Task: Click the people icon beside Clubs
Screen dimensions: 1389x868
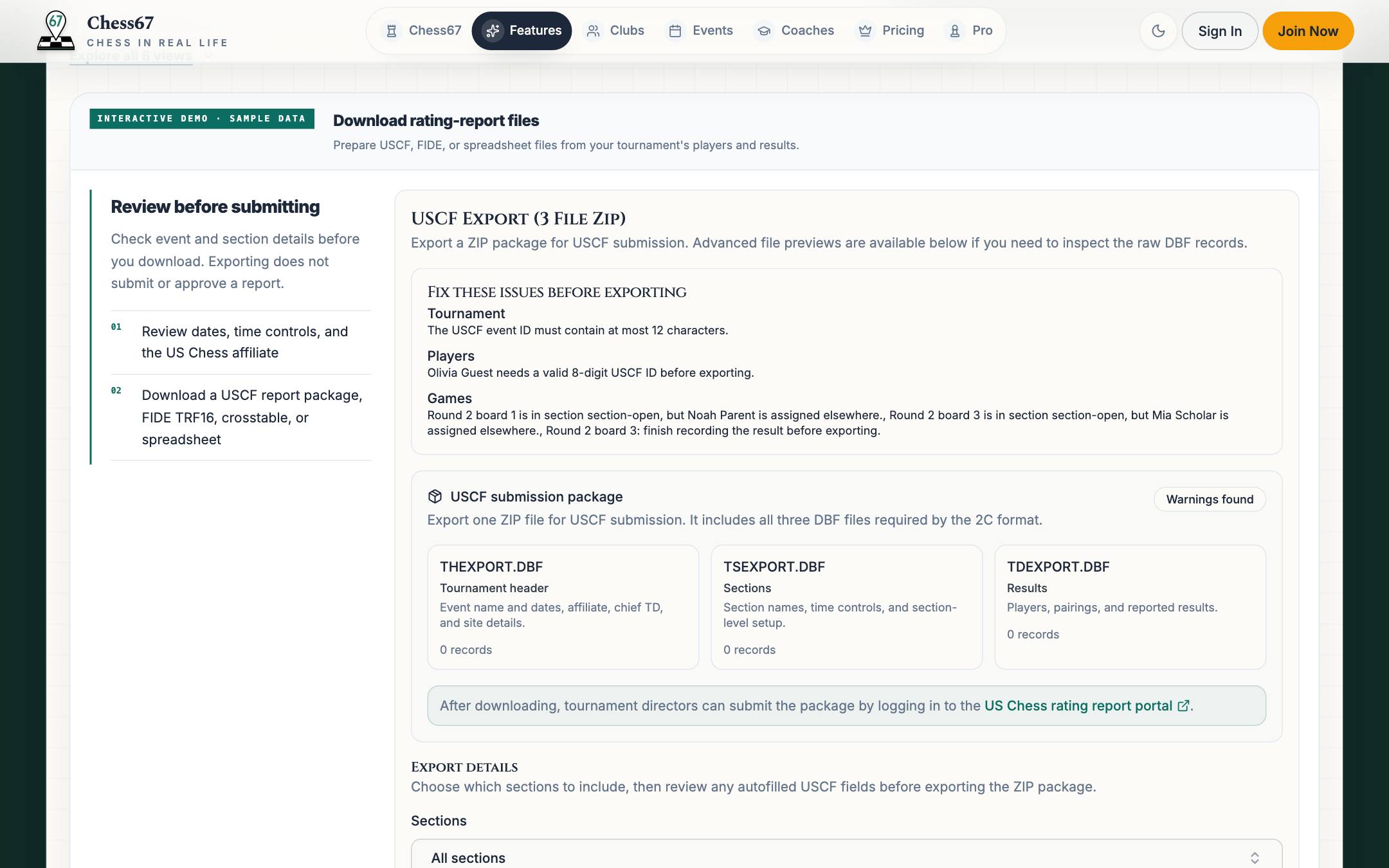Action: [594, 31]
